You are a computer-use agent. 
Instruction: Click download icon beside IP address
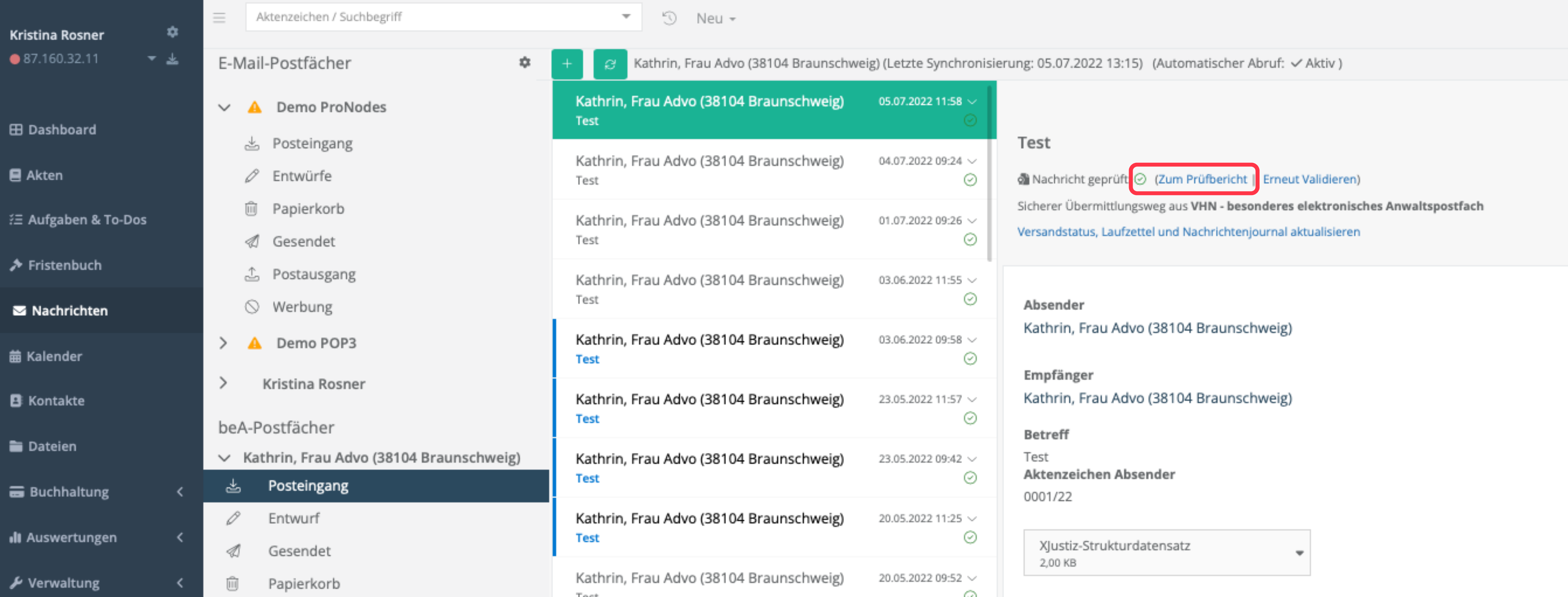(x=172, y=59)
